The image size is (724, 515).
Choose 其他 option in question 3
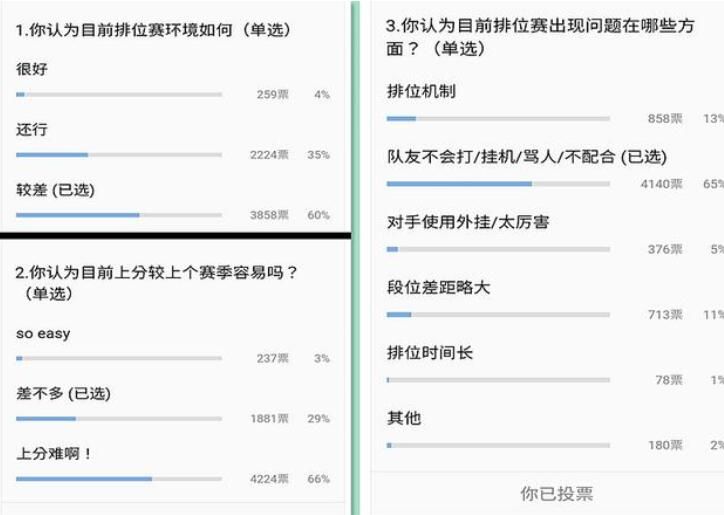[x=404, y=418]
